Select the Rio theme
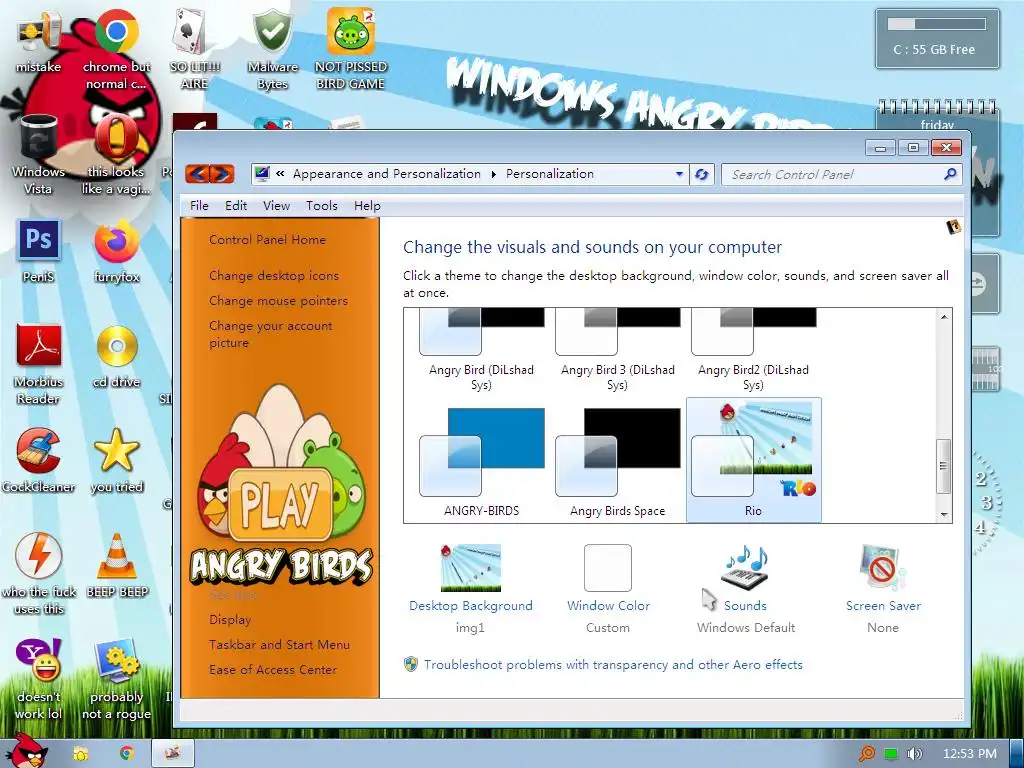 pos(753,460)
